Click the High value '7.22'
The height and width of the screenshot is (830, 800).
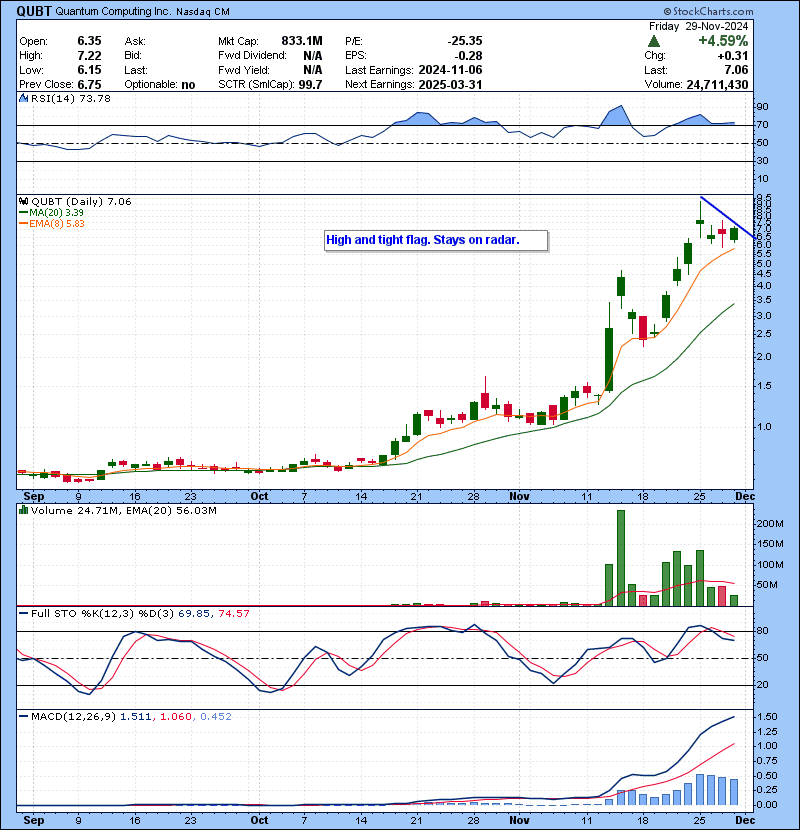[89, 56]
